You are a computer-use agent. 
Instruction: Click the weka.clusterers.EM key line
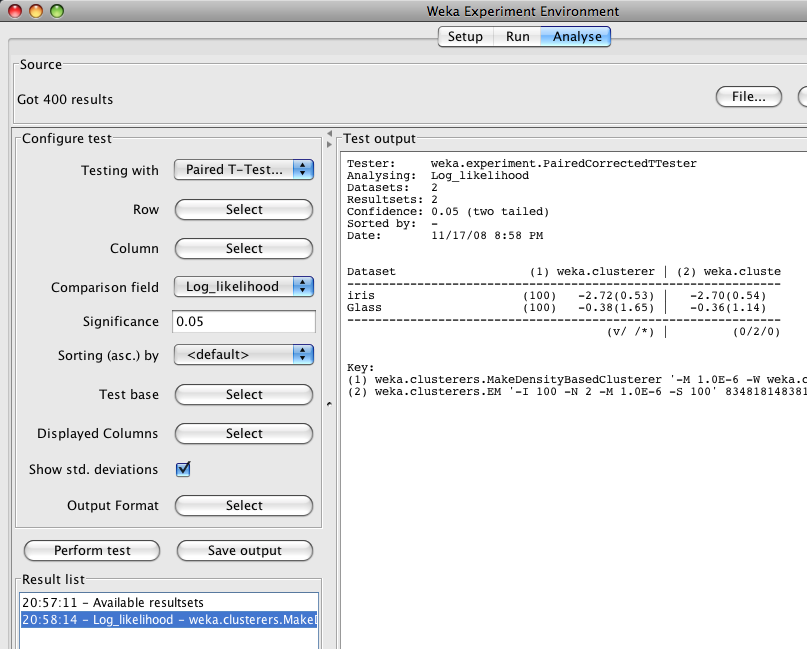pos(576,392)
